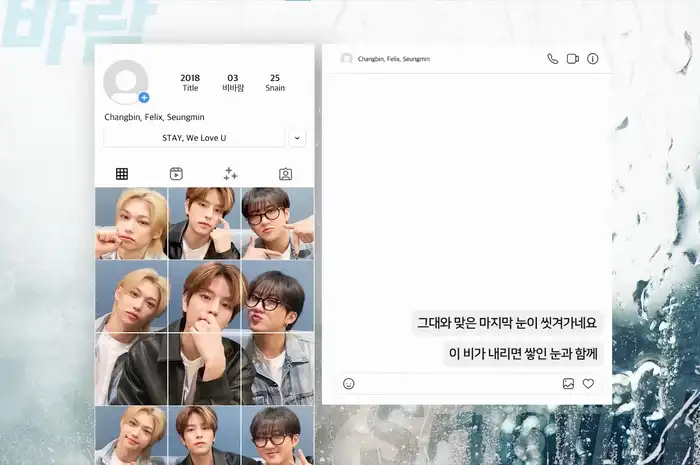
Task: Switch to the reels video tab
Action: pos(176,174)
